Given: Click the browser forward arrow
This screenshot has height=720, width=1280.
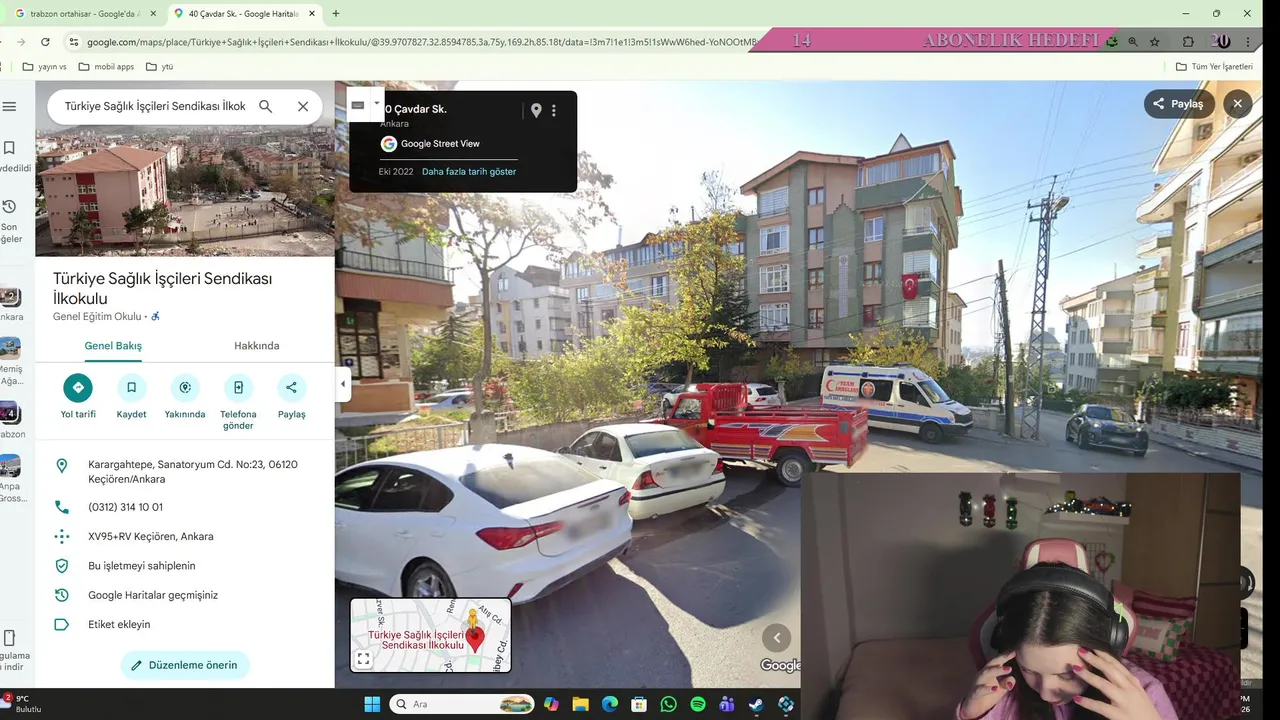Looking at the screenshot, I should pyautogui.click(x=20, y=42).
